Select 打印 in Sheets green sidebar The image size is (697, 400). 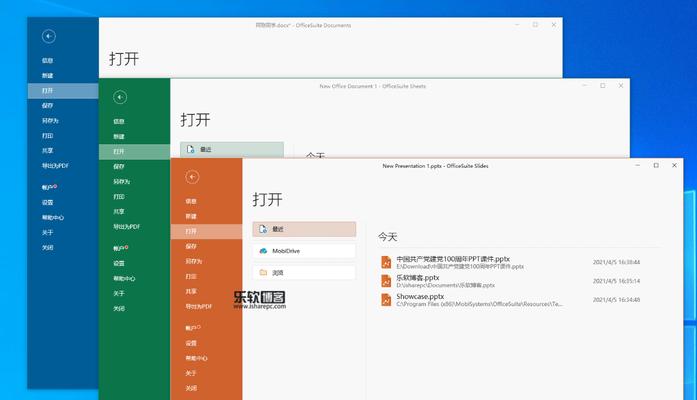pyautogui.click(x=119, y=197)
